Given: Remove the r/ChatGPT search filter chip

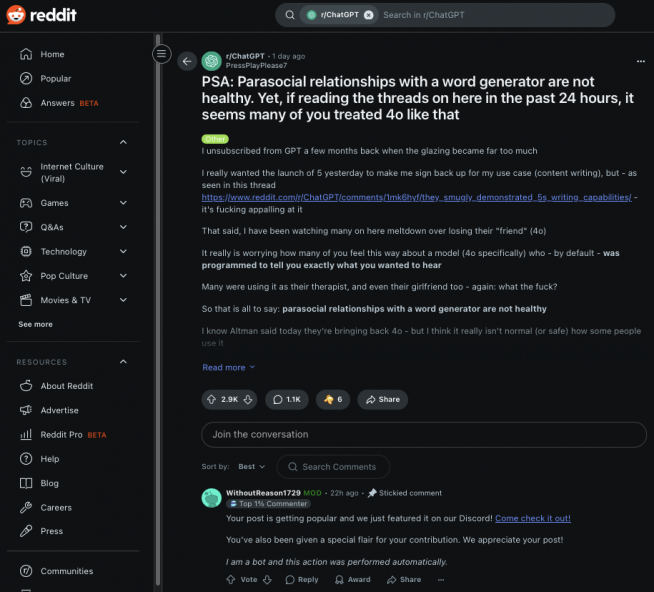Looking at the screenshot, I should [x=369, y=15].
